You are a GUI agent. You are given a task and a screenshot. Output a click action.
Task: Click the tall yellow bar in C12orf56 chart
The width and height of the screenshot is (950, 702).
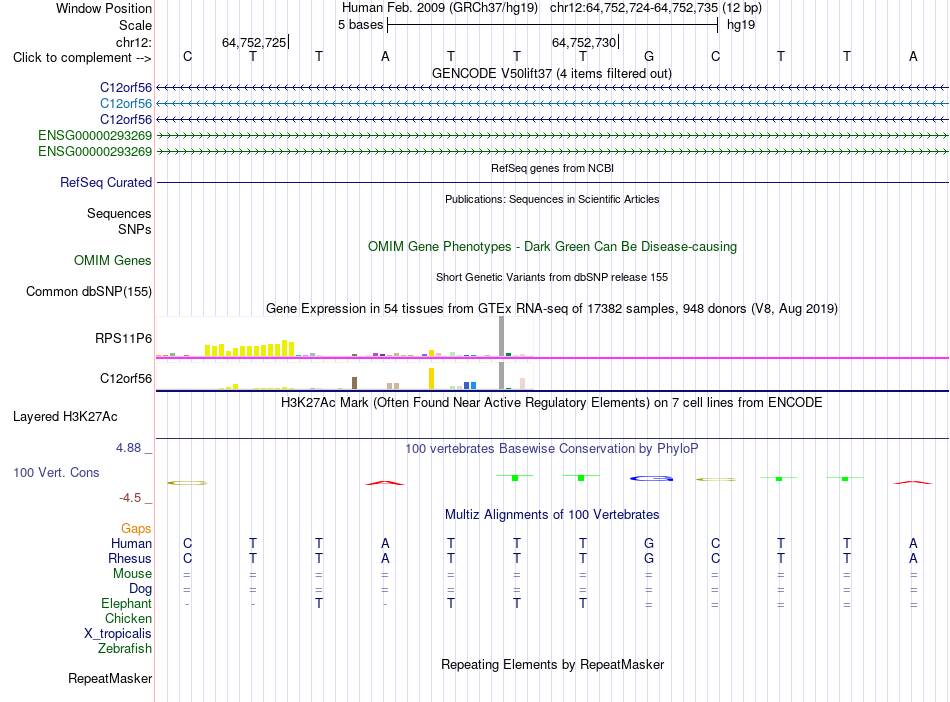pos(431,379)
